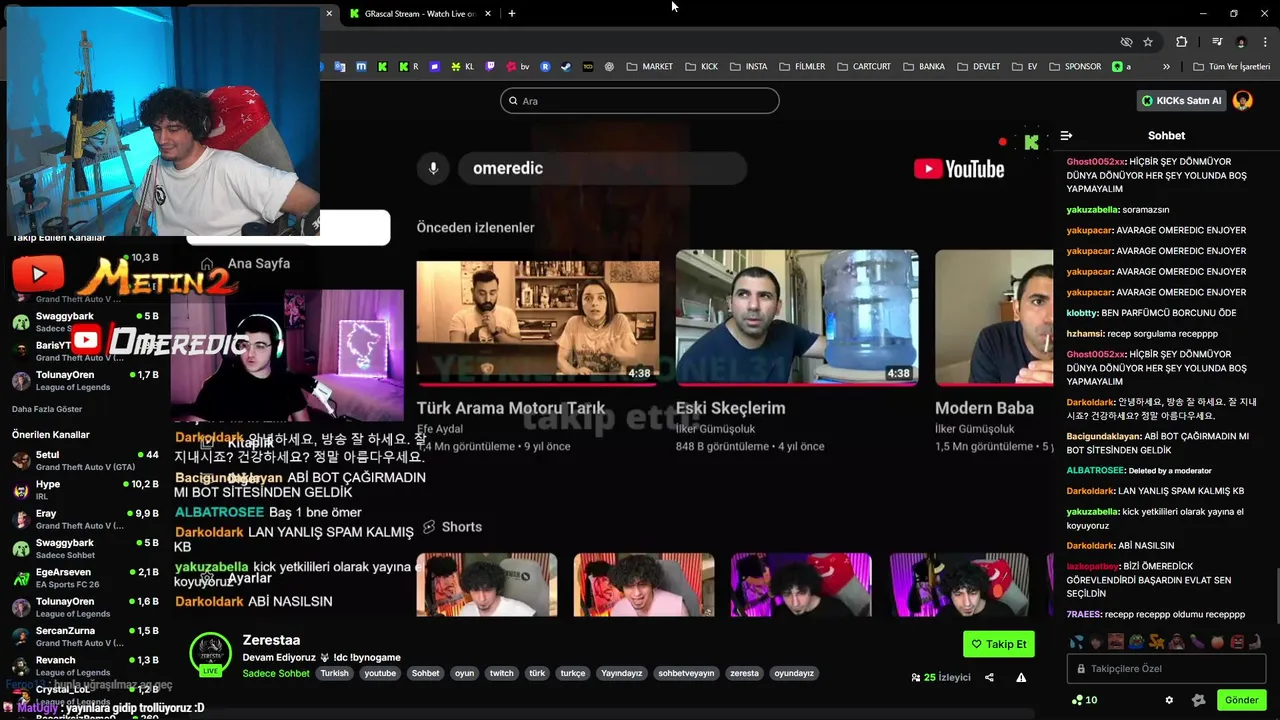The image size is (1280, 720).
Task: Close the GRascal Stream tab
Action: point(488,13)
